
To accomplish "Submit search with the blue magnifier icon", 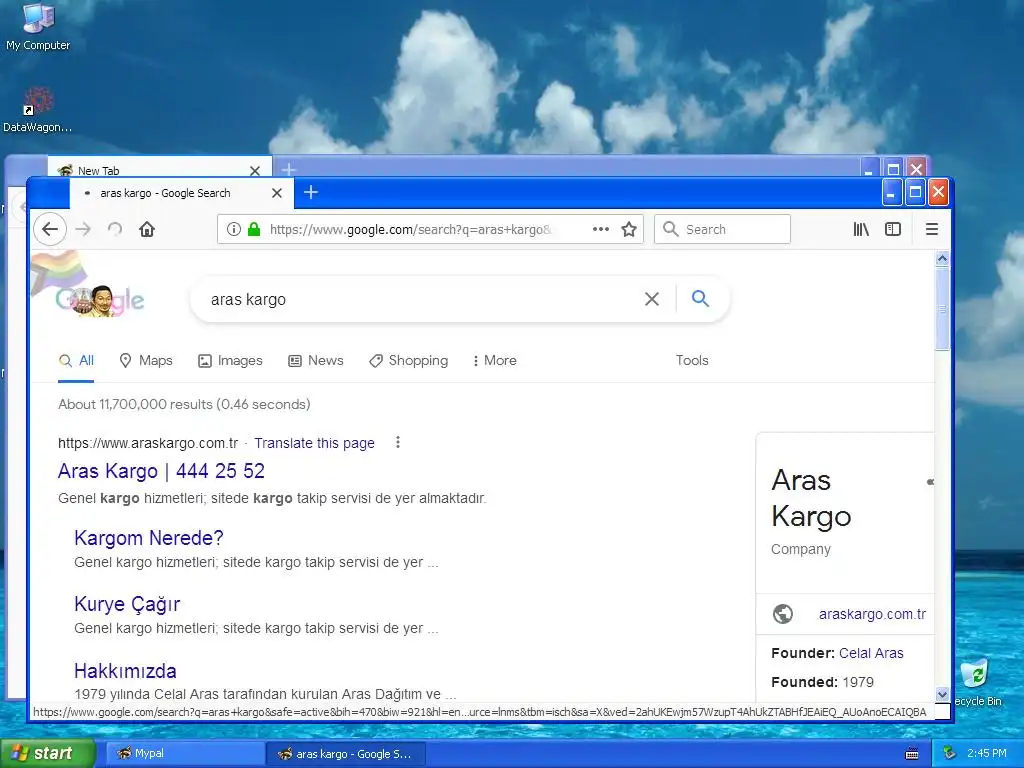I will [700, 298].
